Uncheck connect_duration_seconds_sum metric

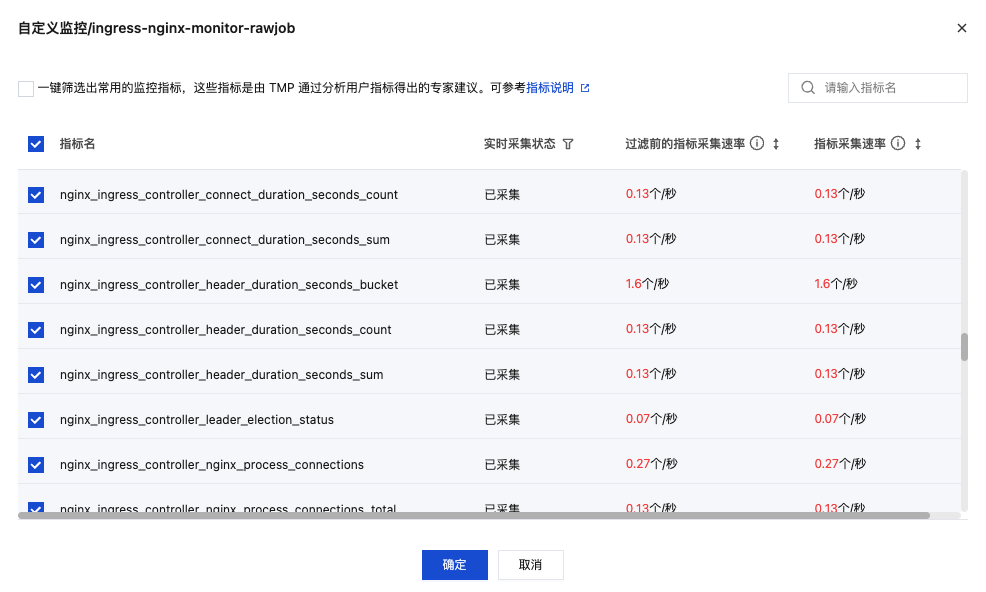coord(36,240)
